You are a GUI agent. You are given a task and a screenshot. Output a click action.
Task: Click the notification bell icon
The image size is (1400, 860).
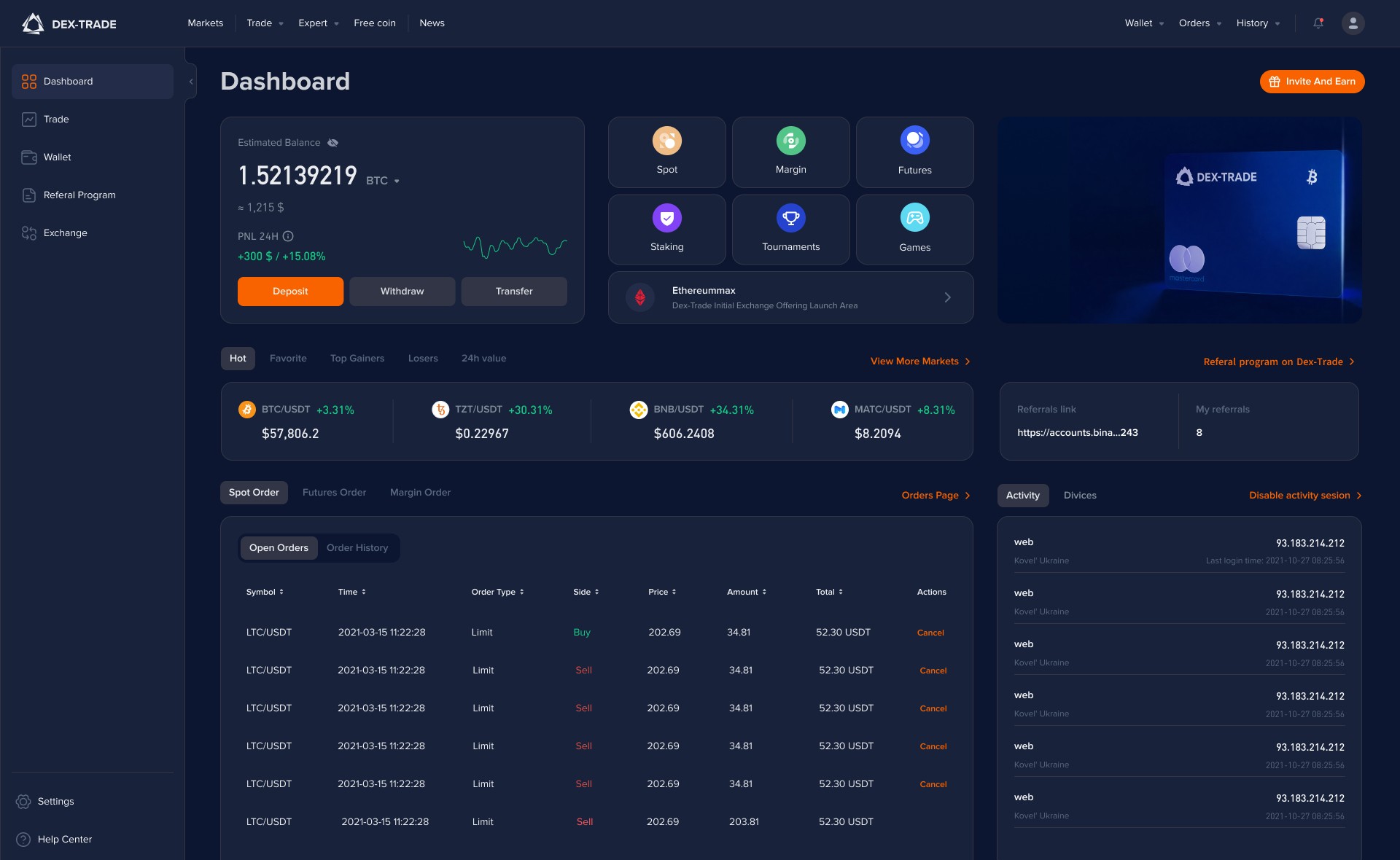(x=1318, y=23)
